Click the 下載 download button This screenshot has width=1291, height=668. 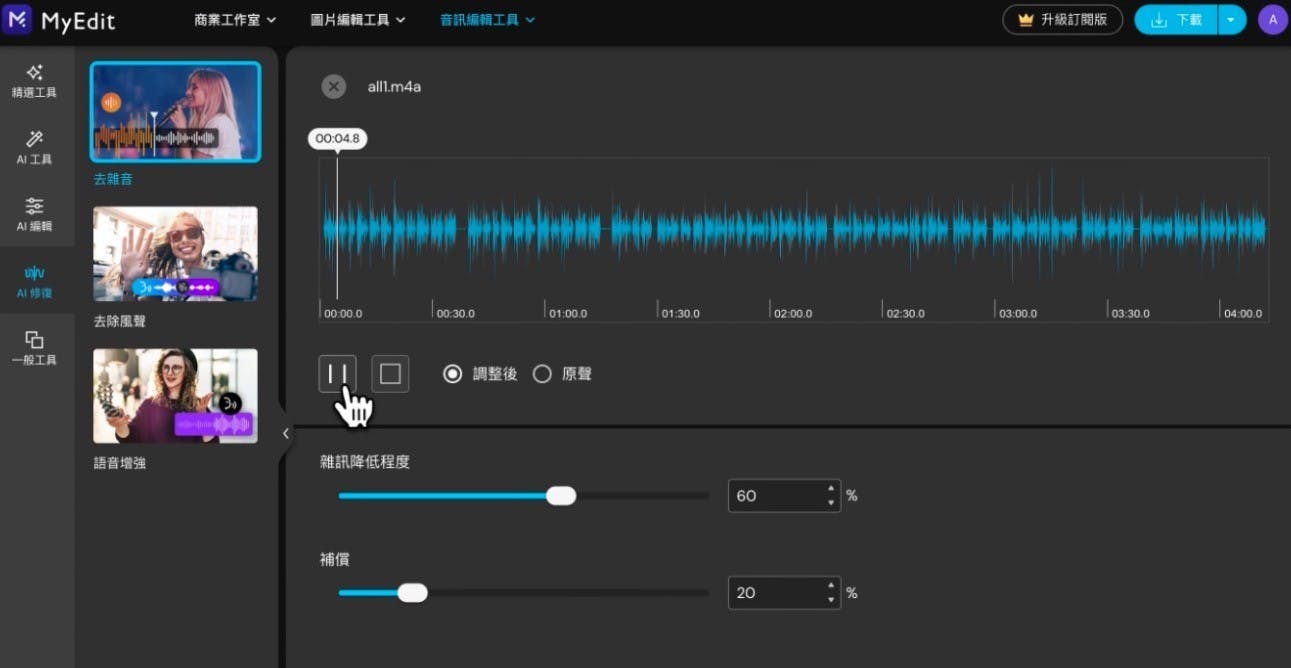[x=1176, y=20]
